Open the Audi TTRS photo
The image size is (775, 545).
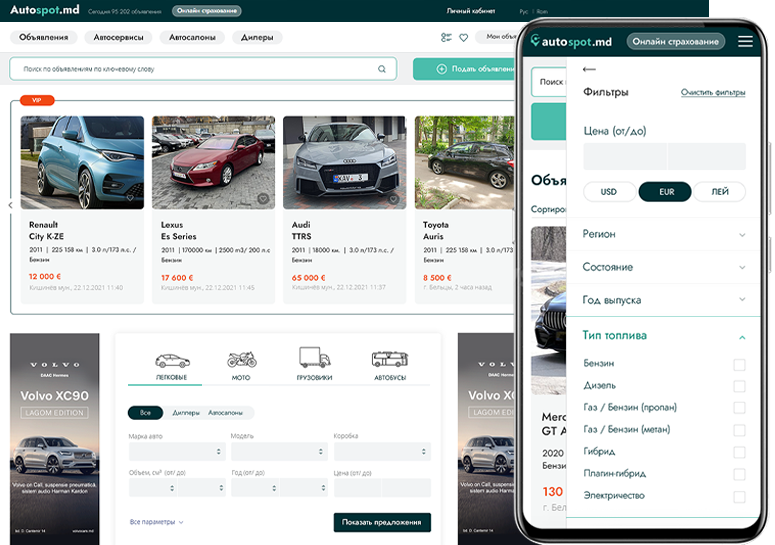pyautogui.click(x=344, y=163)
